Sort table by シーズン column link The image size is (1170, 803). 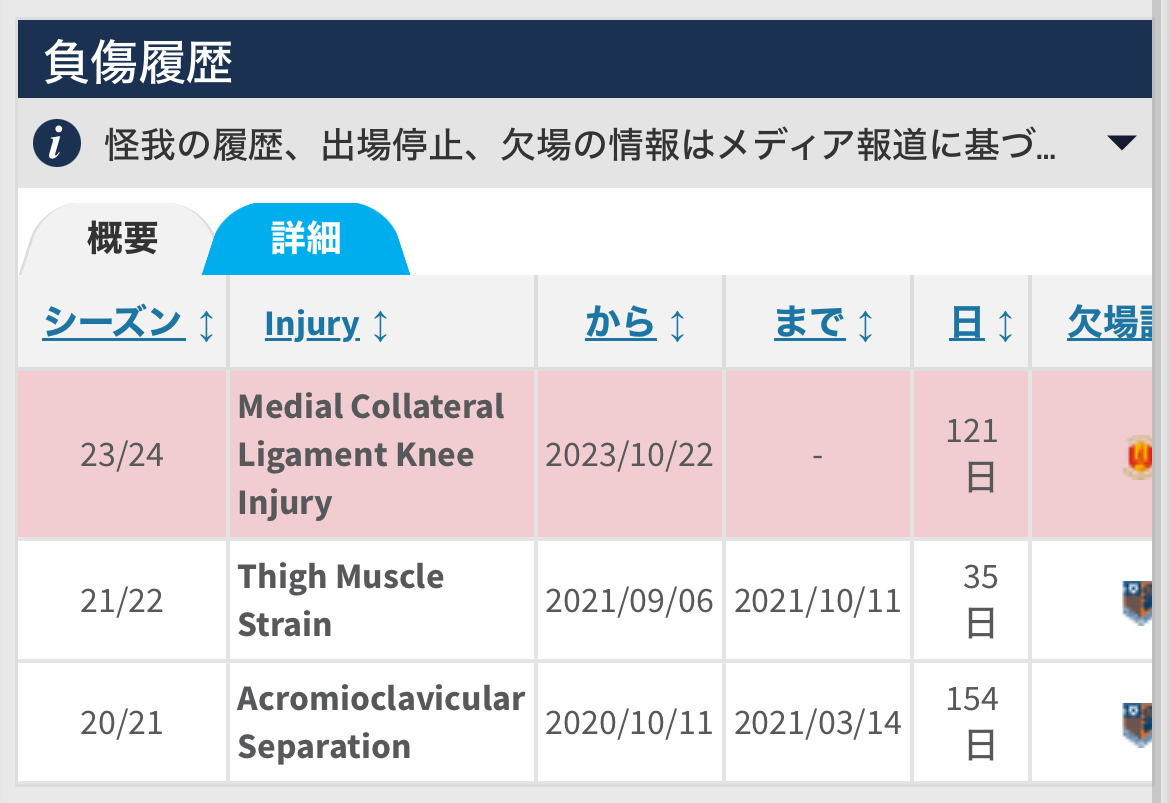(113, 322)
